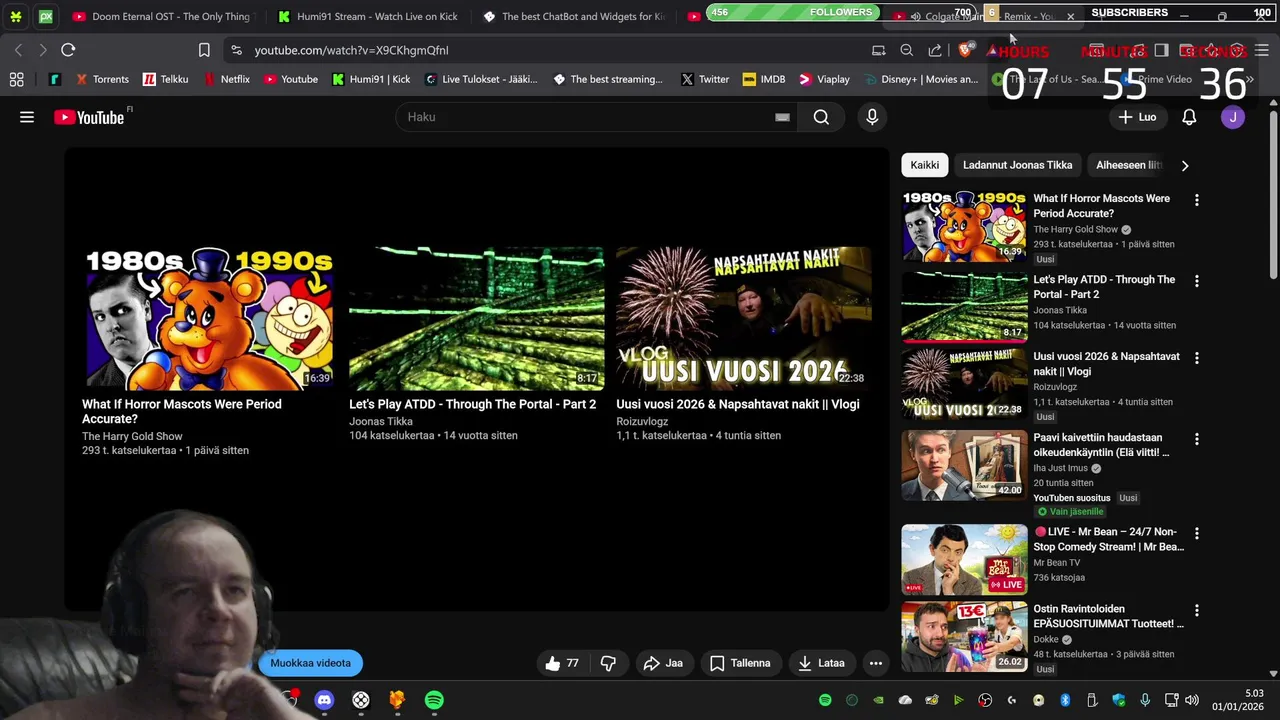Open The Harry Gold Show channel under endscreen video
The image size is (1280, 720).
[x=132, y=436]
